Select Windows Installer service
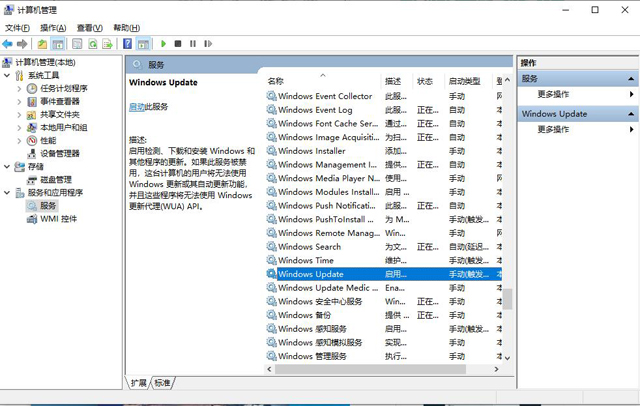Image resolution: width=640 pixels, height=406 pixels. coord(312,151)
